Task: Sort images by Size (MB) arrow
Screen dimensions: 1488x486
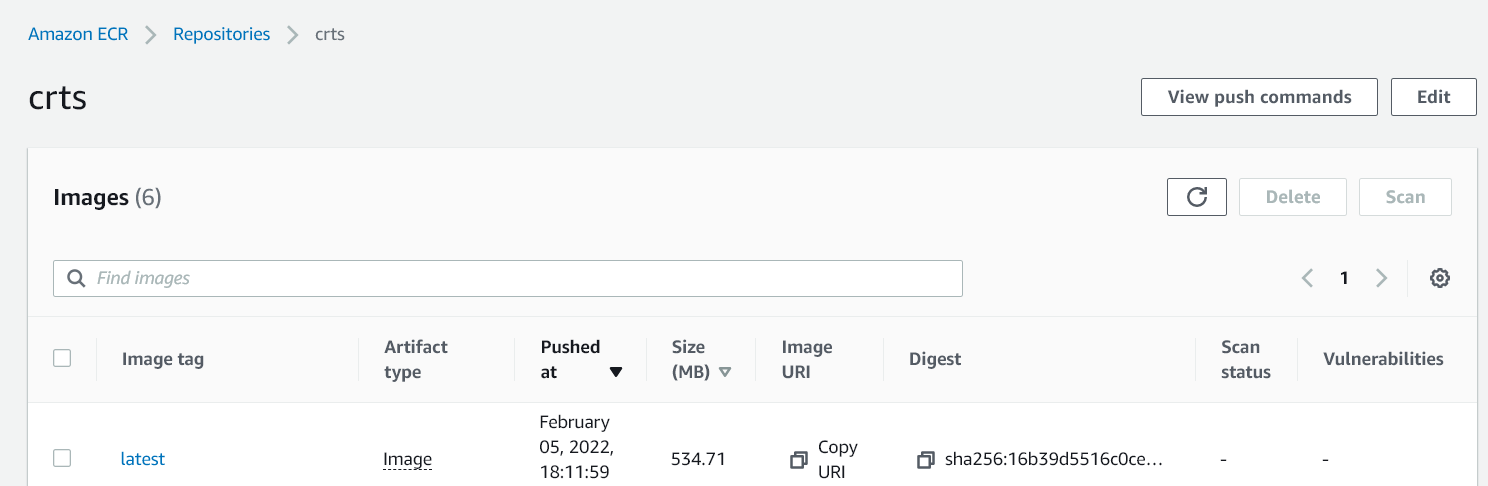Action: coord(725,372)
